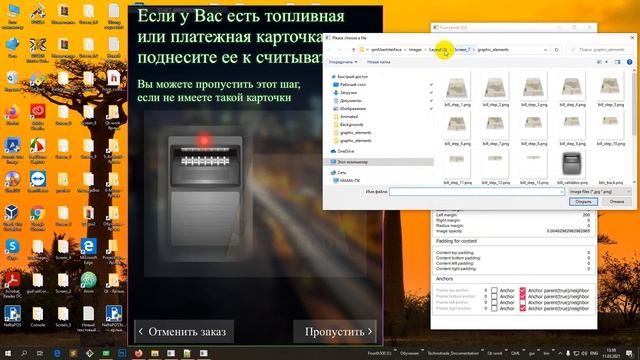Screen dimensions: 640x360
Task: Open Firefox desktop shortcut
Action: pyautogui.click(x=12, y=114)
